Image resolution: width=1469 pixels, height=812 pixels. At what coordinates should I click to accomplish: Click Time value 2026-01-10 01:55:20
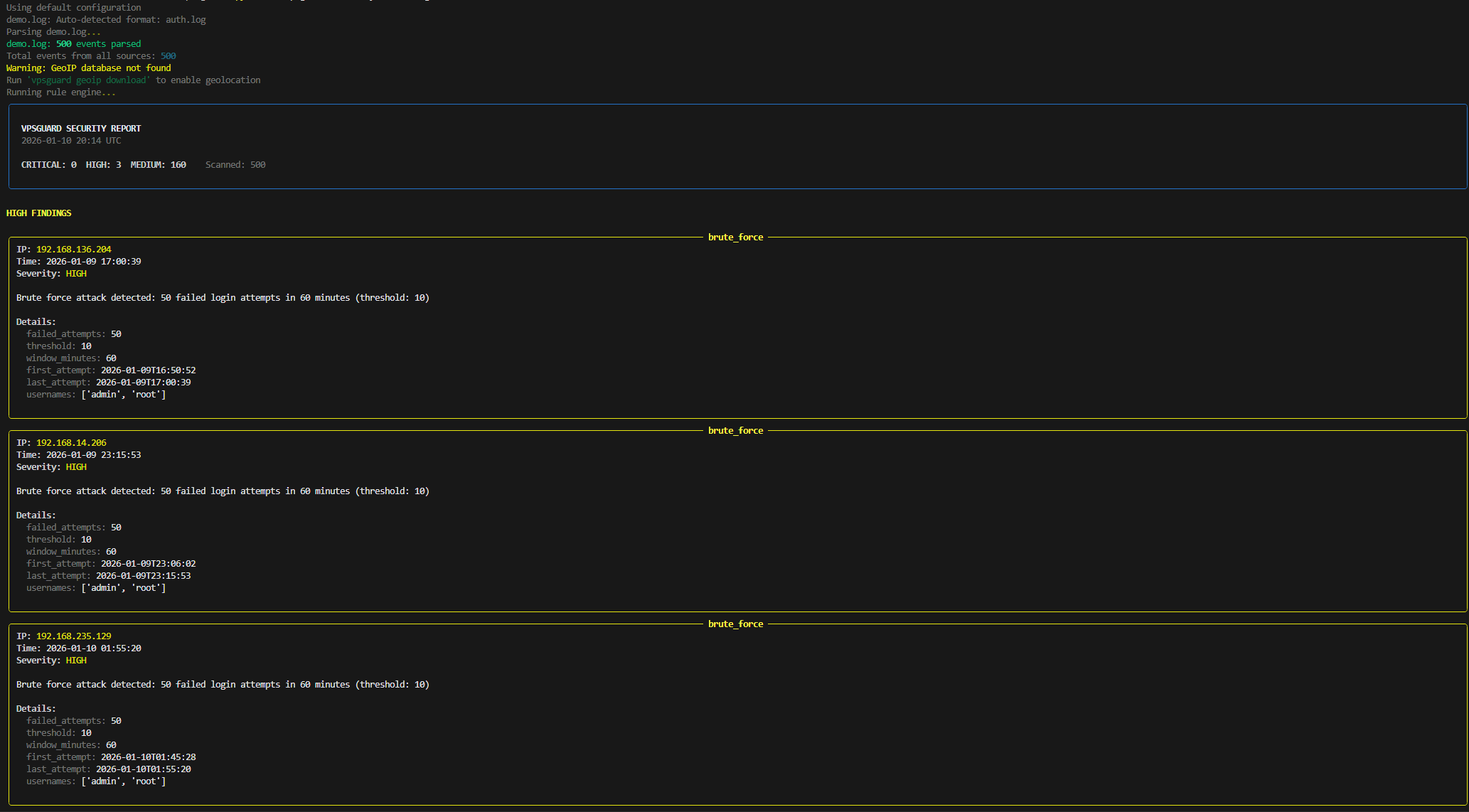point(93,648)
